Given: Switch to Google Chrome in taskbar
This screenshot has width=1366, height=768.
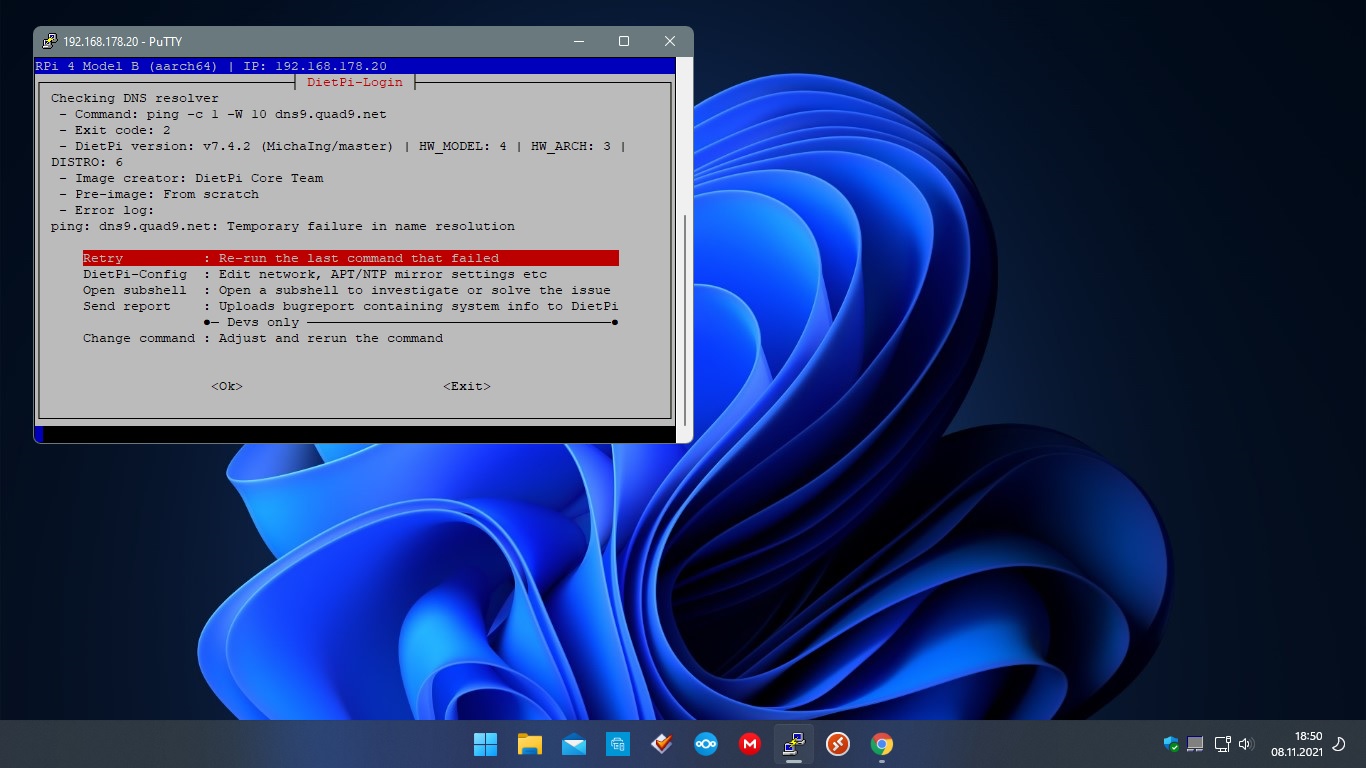Looking at the screenshot, I should pos(881,744).
